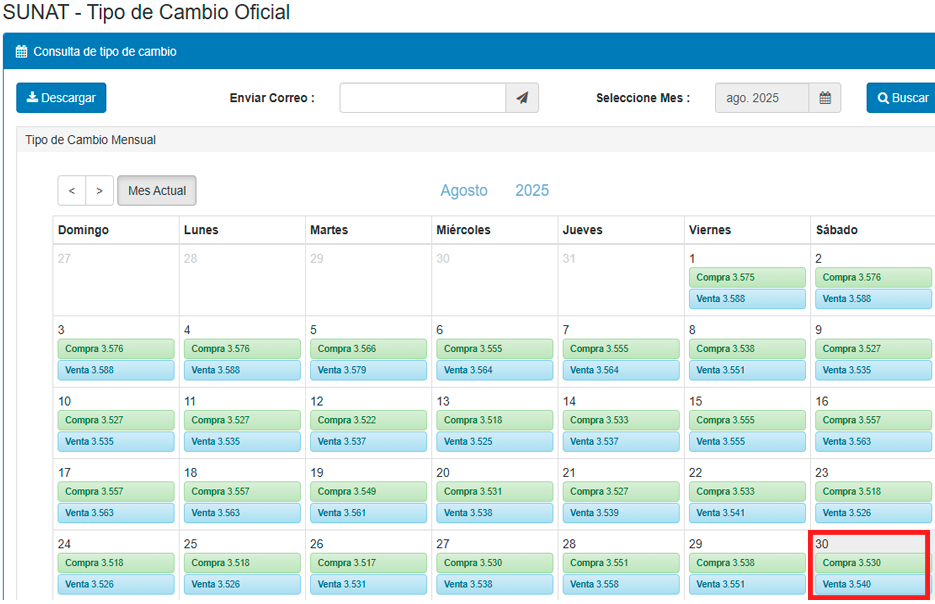Select Compra 3.527 on day 10
This screenshot has height=604, width=935.
116,420
